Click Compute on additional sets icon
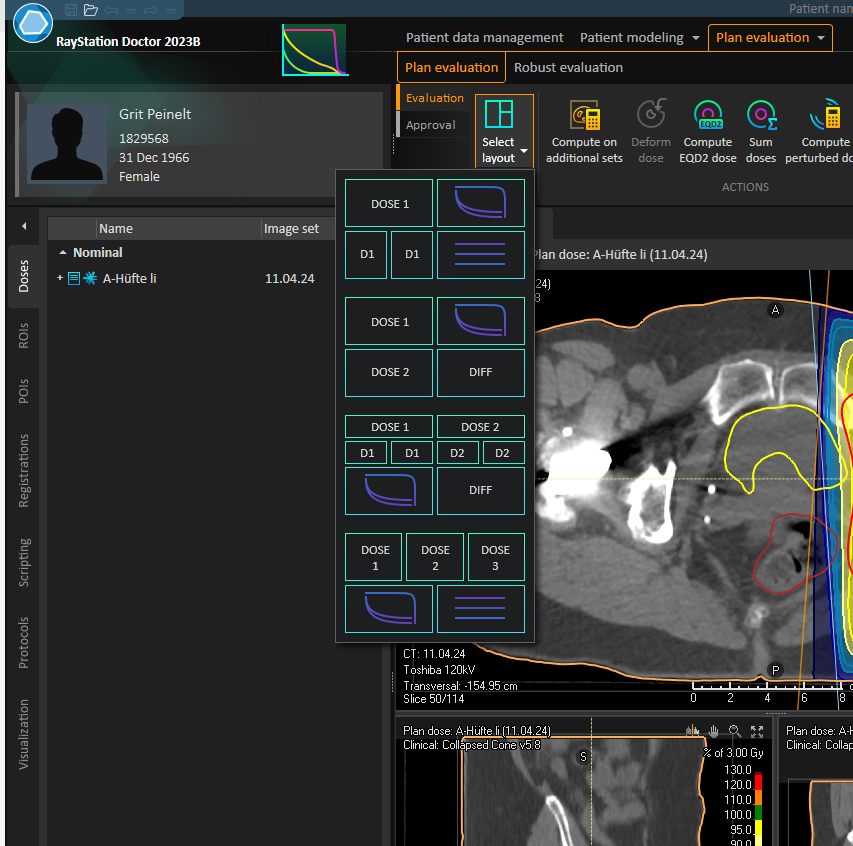Image resolution: width=853 pixels, height=846 pixels. (585, 115)
